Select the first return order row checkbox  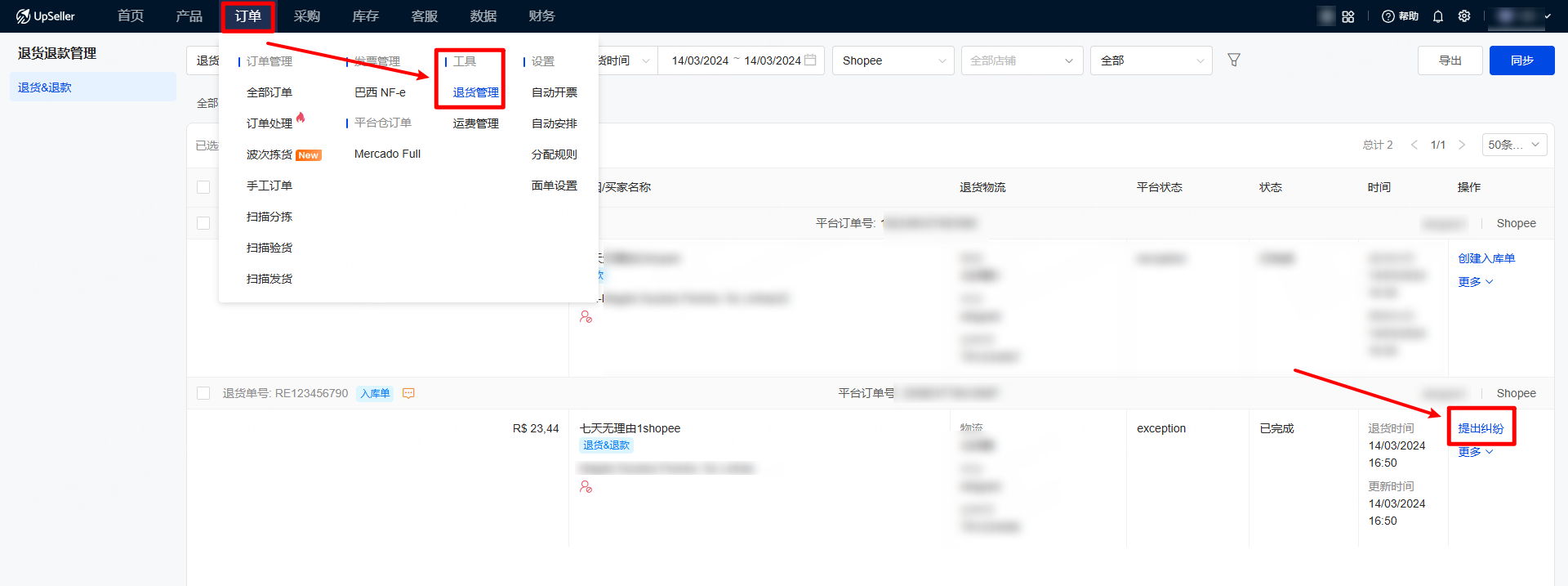point(203,223)
